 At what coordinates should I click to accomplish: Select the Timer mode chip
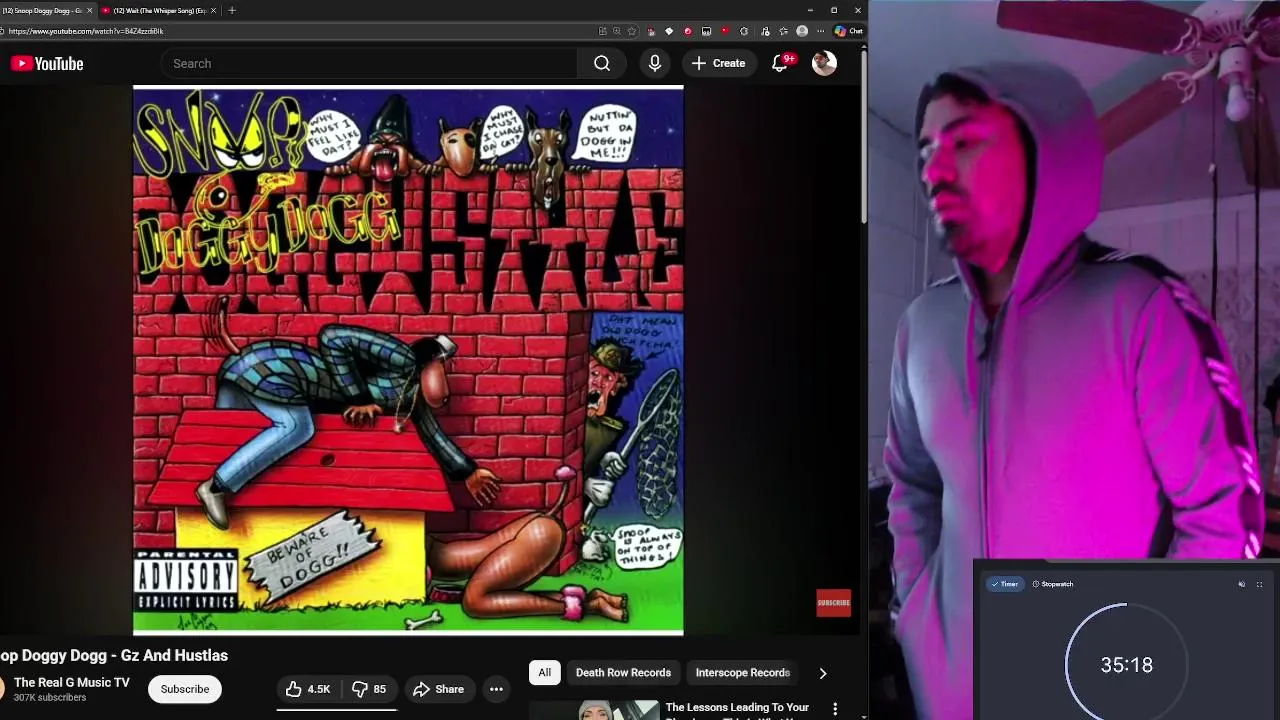click(1005, 584)
